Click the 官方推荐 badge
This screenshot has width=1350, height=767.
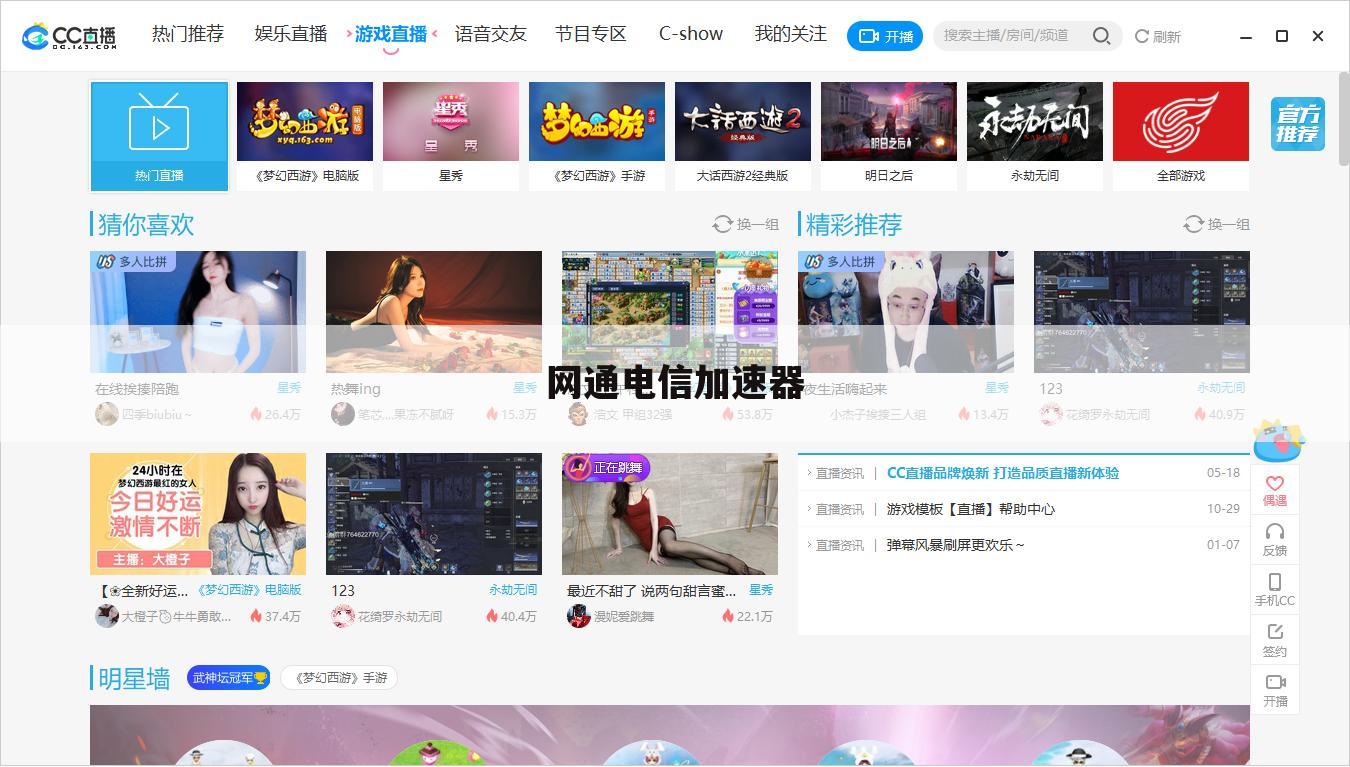click(x=1298, y=124)
